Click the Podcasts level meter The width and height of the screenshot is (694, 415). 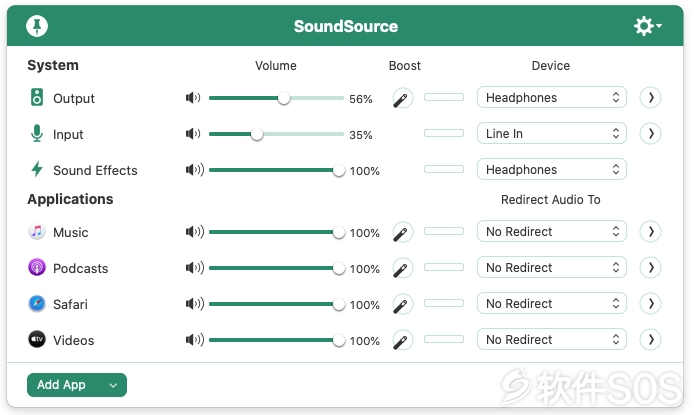[444, 267]
